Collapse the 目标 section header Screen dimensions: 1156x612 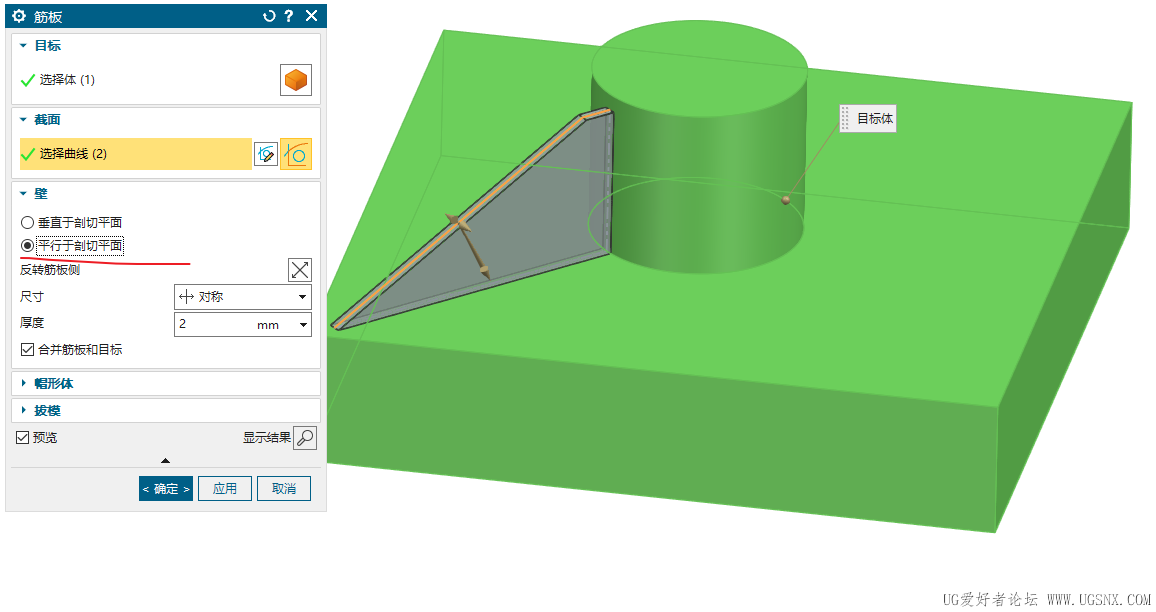[x=47, y=46]
